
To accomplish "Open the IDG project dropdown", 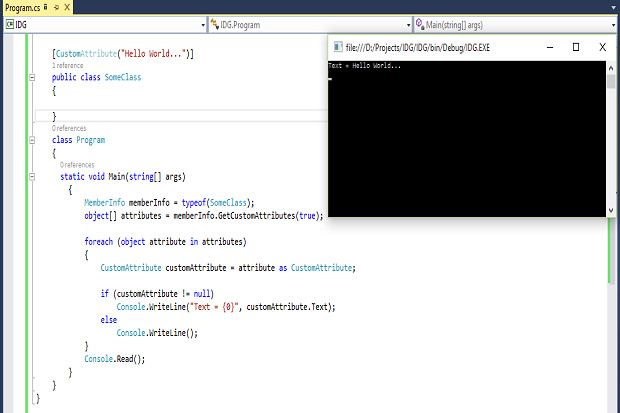I will 203,25.
